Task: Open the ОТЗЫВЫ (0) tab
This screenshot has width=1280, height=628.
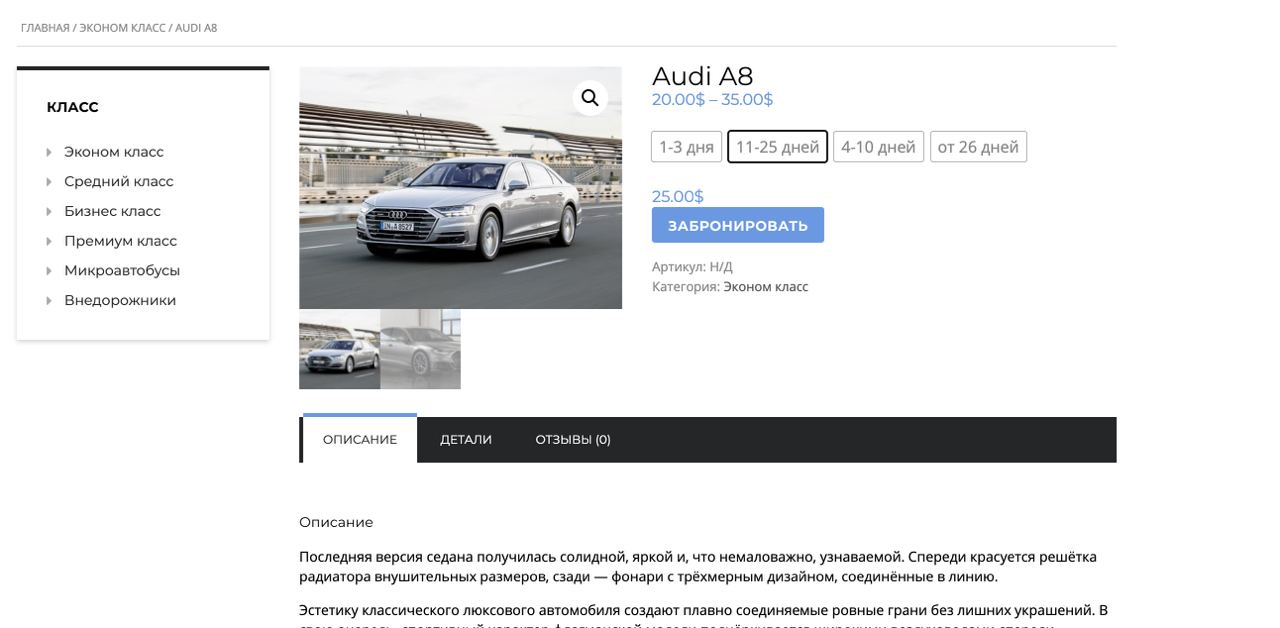Action: [573, 439]
